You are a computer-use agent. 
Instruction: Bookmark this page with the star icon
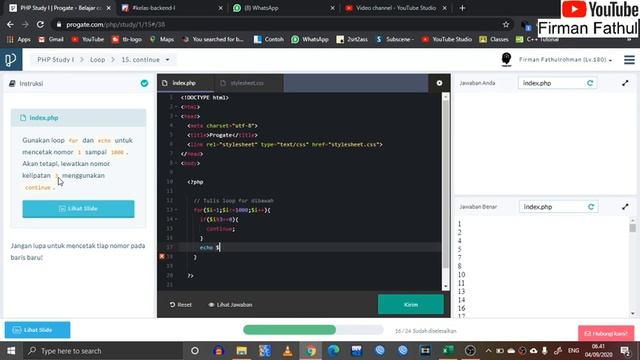[506, 24]
